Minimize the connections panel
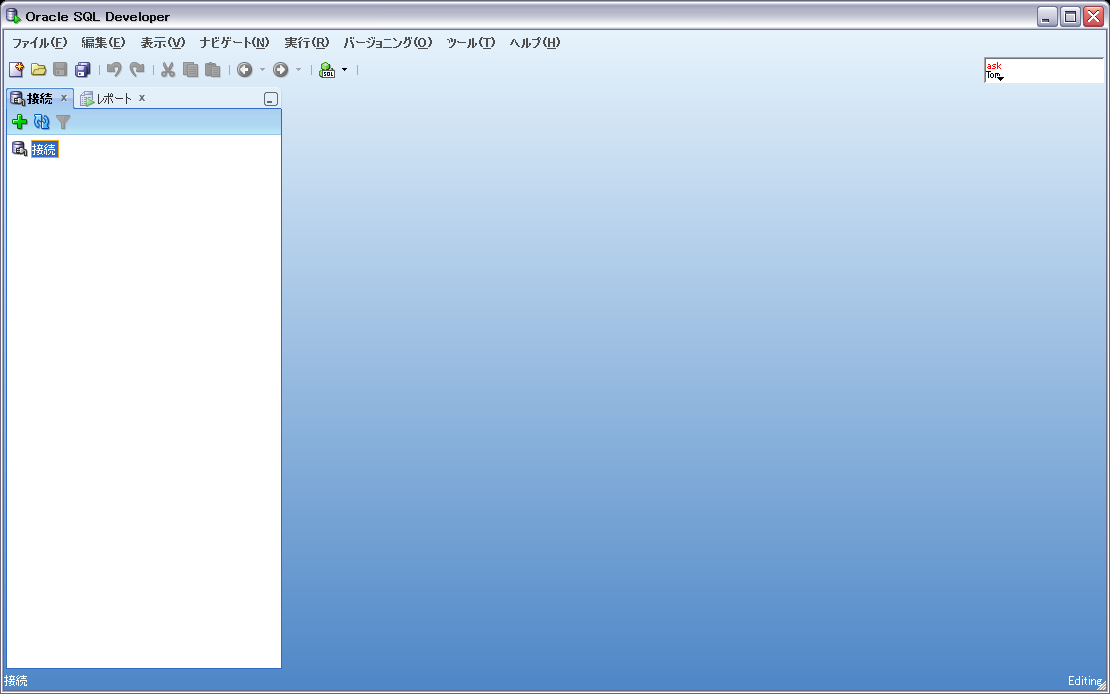Viewport: 1110px width, 694px height. [x=270, y=99]
